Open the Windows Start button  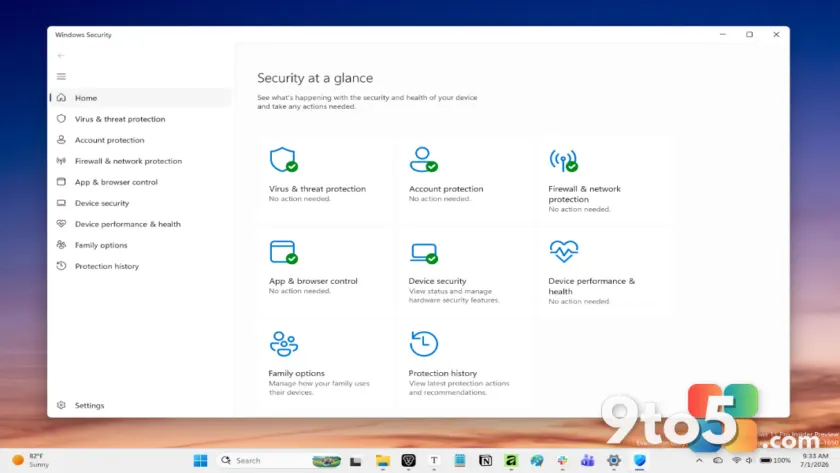point(200,460)
